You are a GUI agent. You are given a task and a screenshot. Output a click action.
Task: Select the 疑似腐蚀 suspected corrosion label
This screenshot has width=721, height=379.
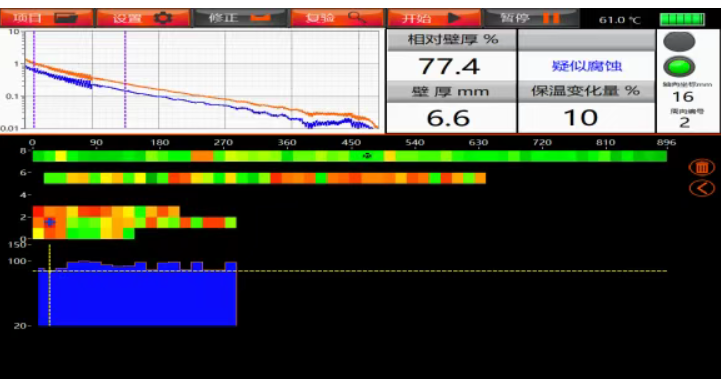[x=587, y=66]
